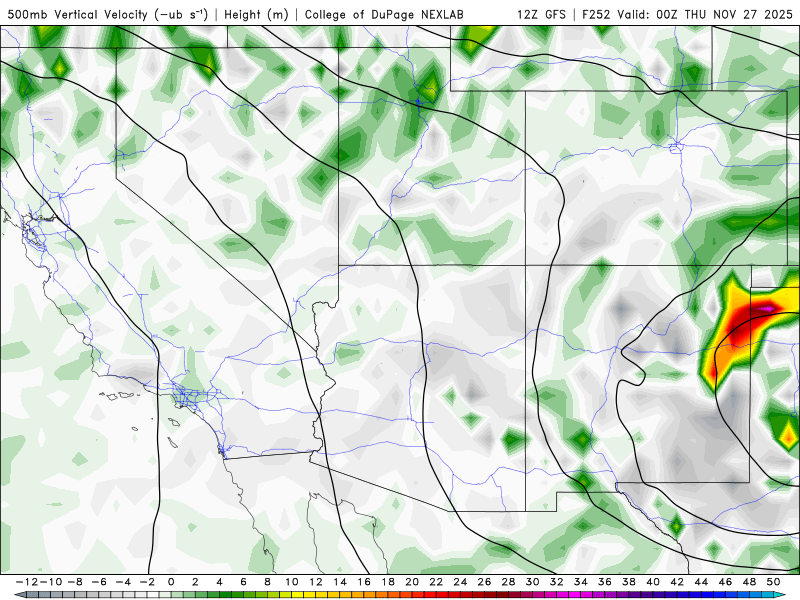Click the '4' value on the color scale
This screenshot has height=600, width=800.
[x=219, y=582]
